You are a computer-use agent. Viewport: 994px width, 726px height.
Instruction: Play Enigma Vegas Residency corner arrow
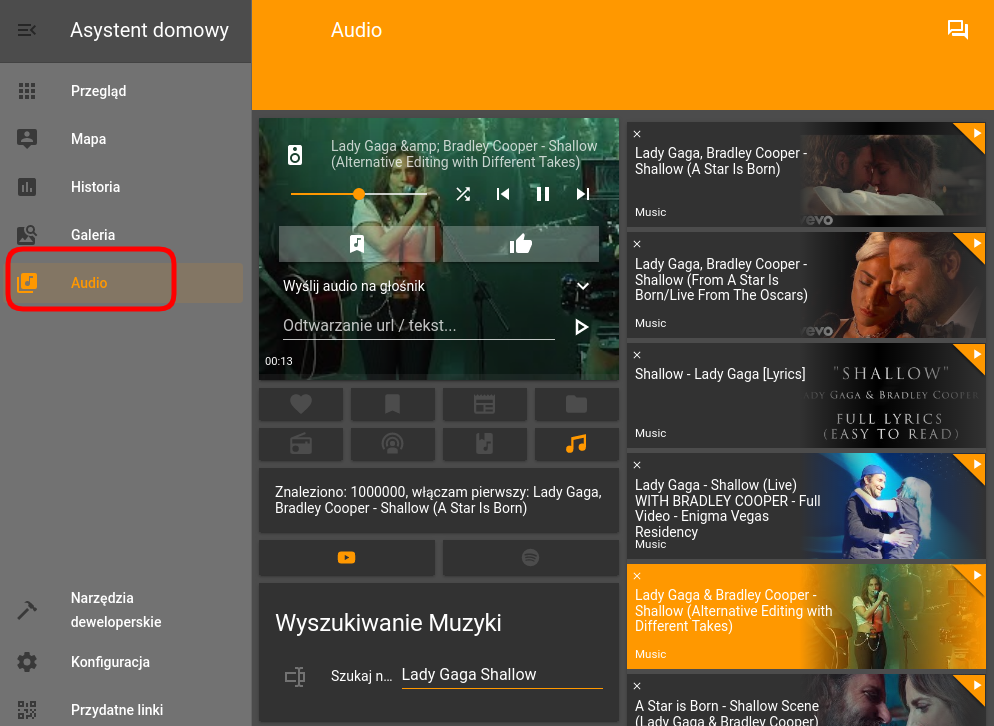[x=975, y=464]
